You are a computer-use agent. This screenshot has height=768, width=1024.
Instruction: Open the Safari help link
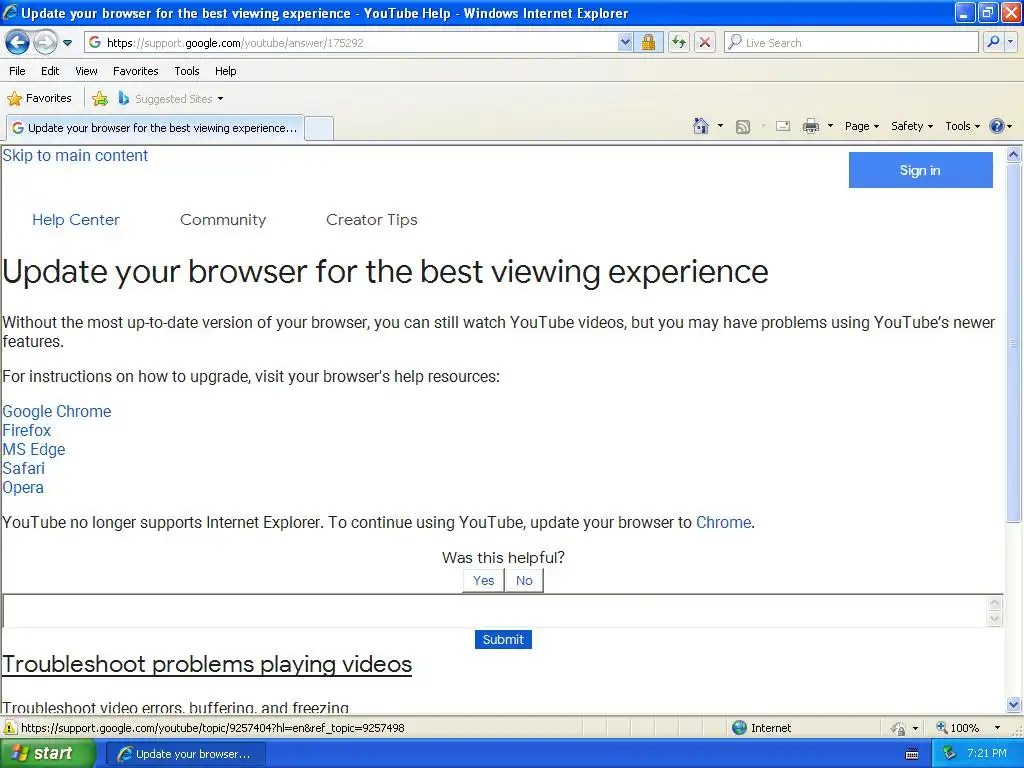click(24, 468)
